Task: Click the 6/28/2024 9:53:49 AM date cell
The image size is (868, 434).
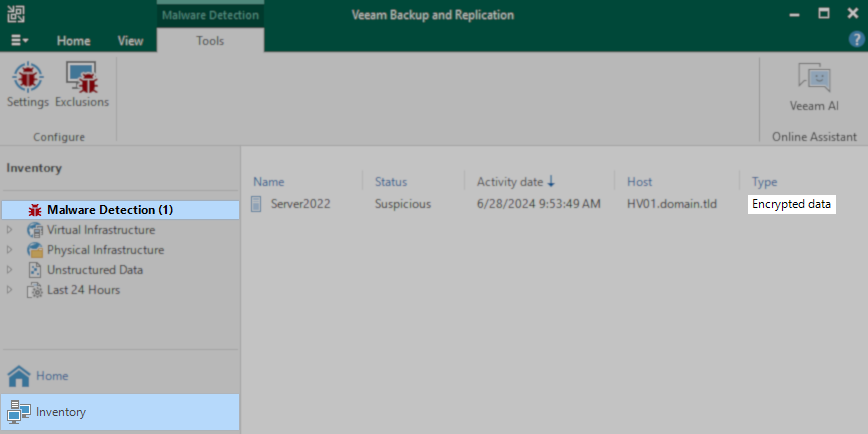Action: click(539, 204)
